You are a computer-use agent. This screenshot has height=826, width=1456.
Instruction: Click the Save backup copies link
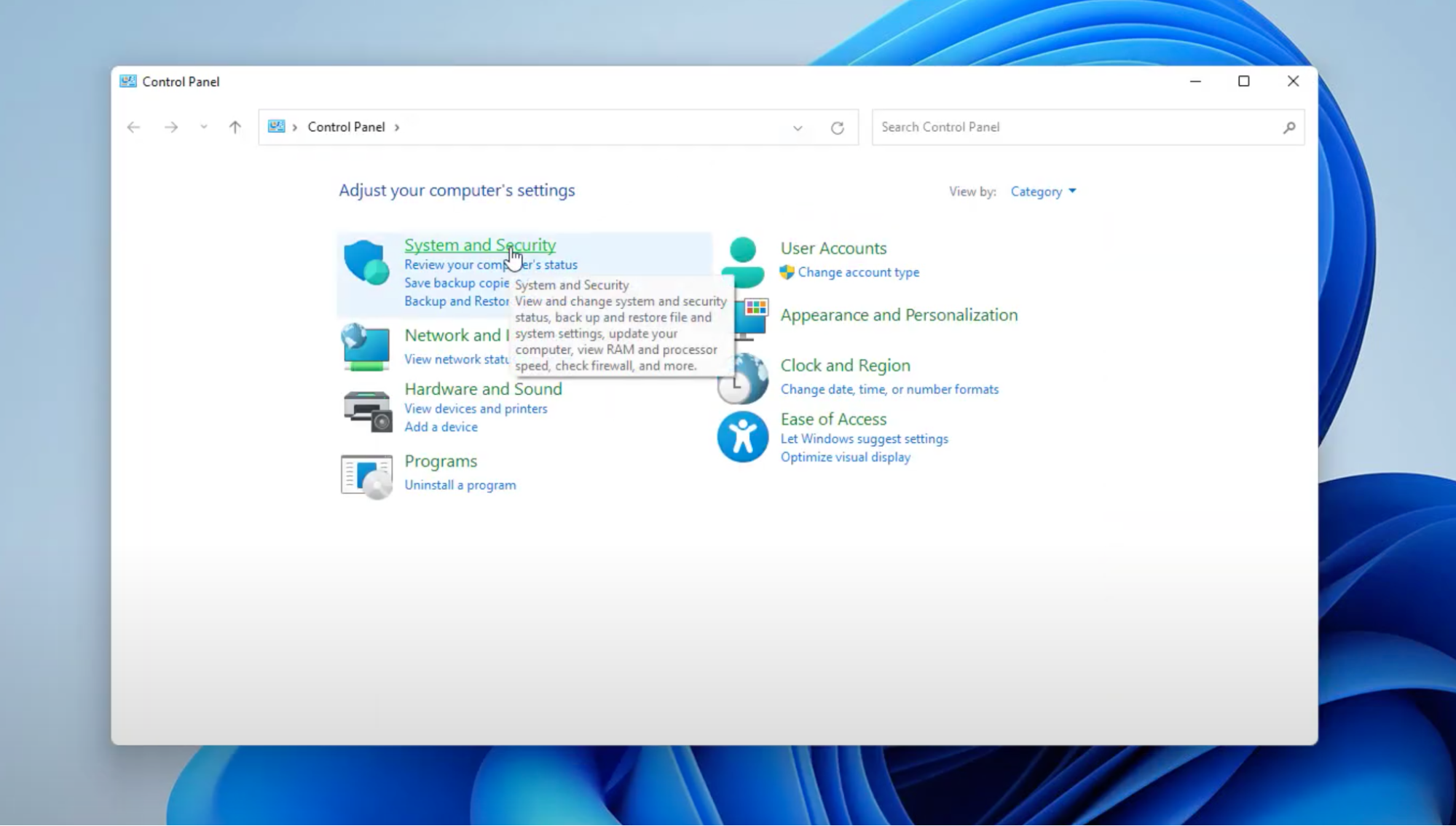click(457, 283)
